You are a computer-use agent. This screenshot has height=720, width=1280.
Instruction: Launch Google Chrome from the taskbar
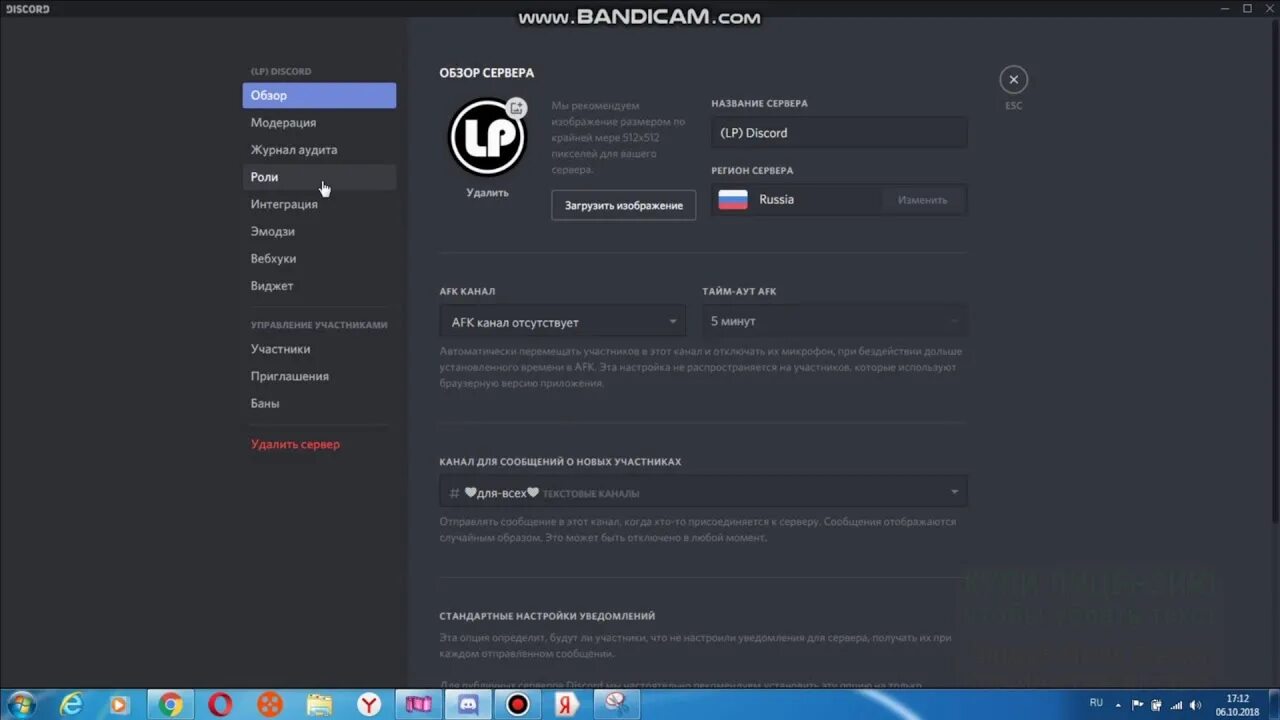coord(170,704)
